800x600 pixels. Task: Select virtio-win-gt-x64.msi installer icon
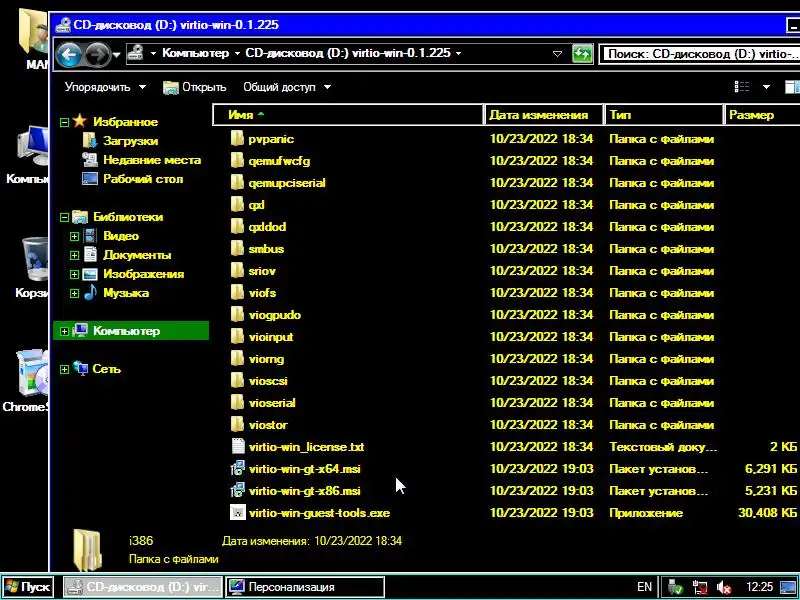[238, 468]
